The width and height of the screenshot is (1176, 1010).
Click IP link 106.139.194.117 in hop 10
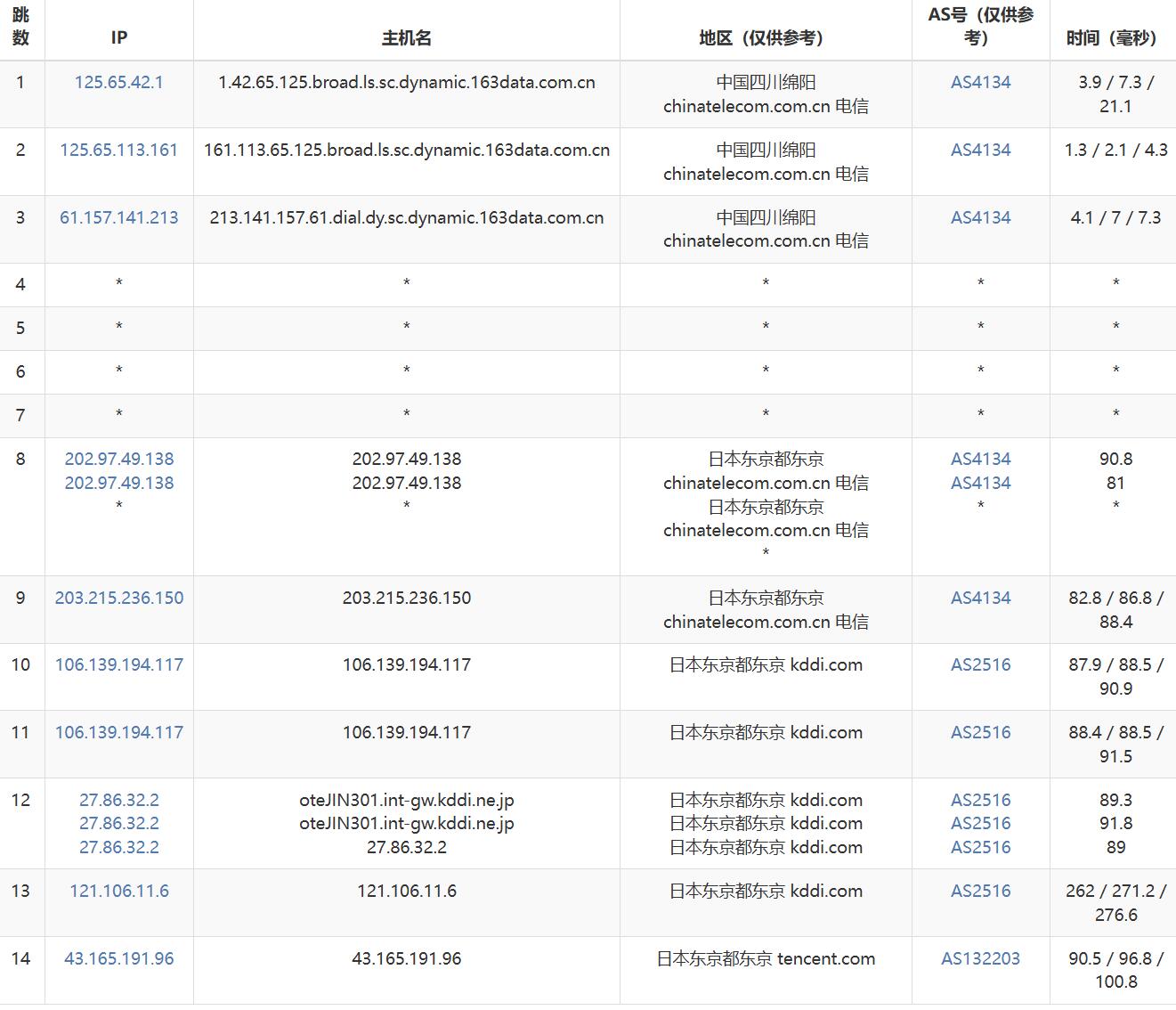118,664
